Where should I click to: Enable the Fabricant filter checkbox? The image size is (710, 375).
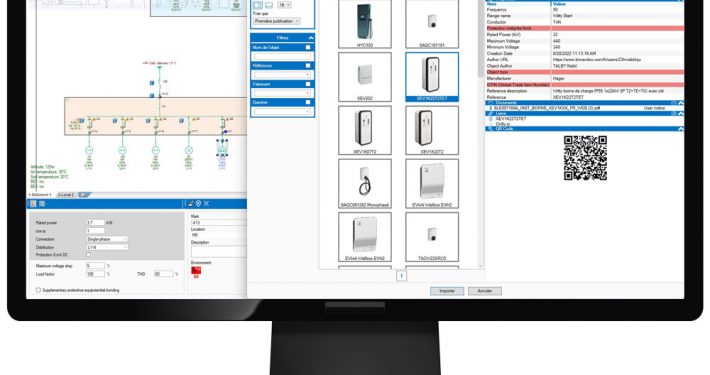coord(308,84)
